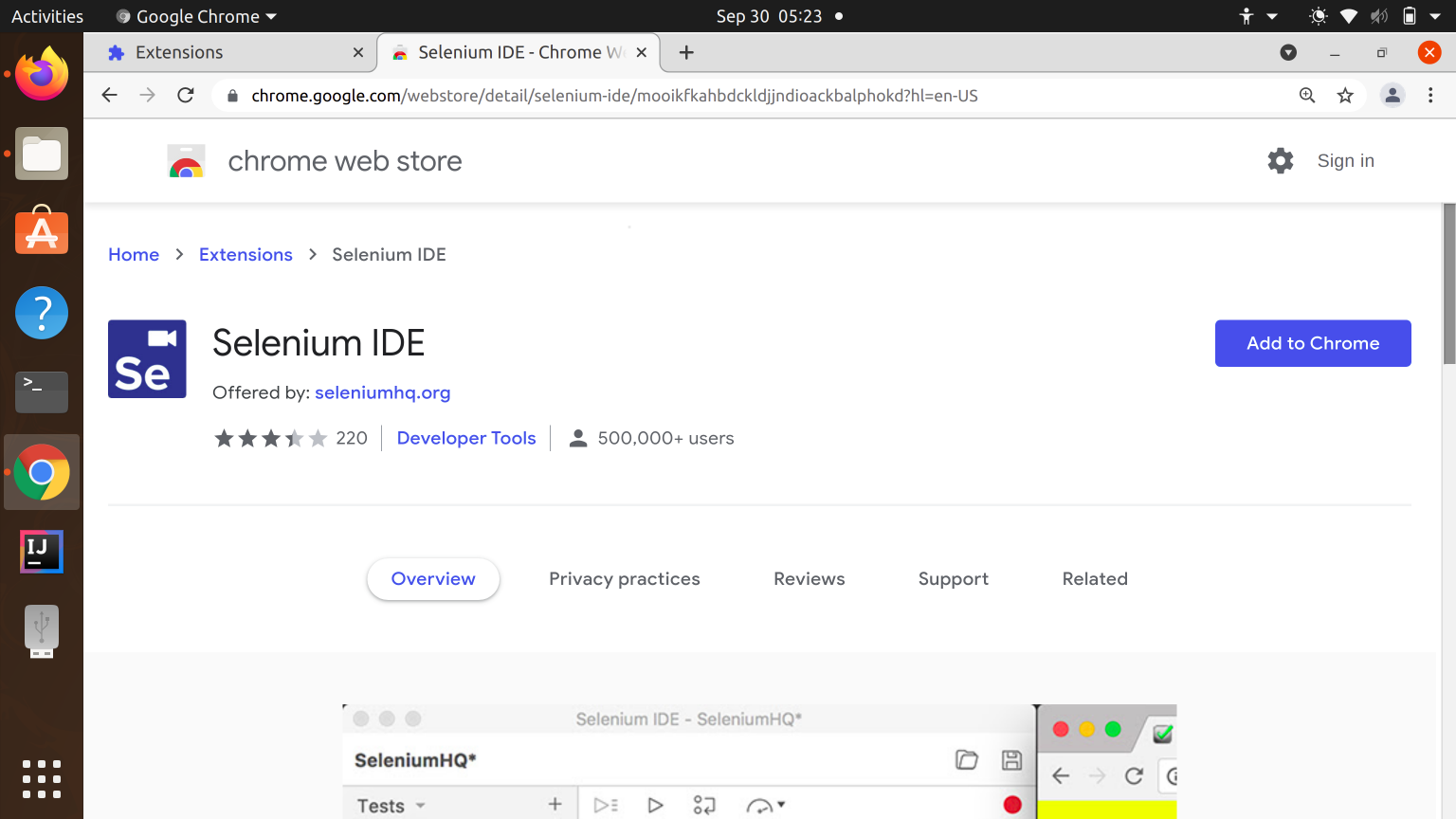
Task: Click the chrome web store logo icon
Action: [x=186, y=160]
